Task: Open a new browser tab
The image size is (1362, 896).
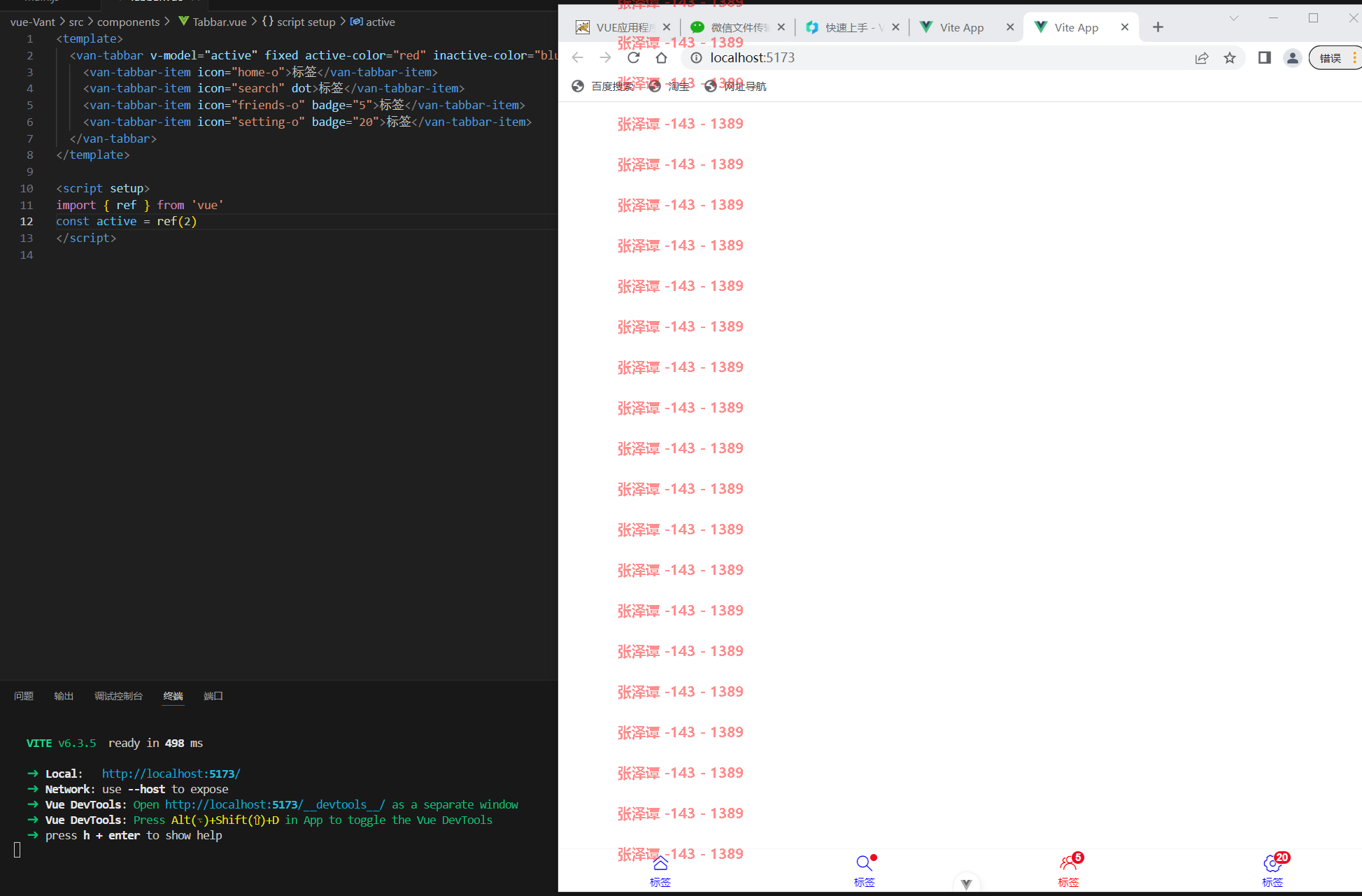Action: pos(1158,27)
